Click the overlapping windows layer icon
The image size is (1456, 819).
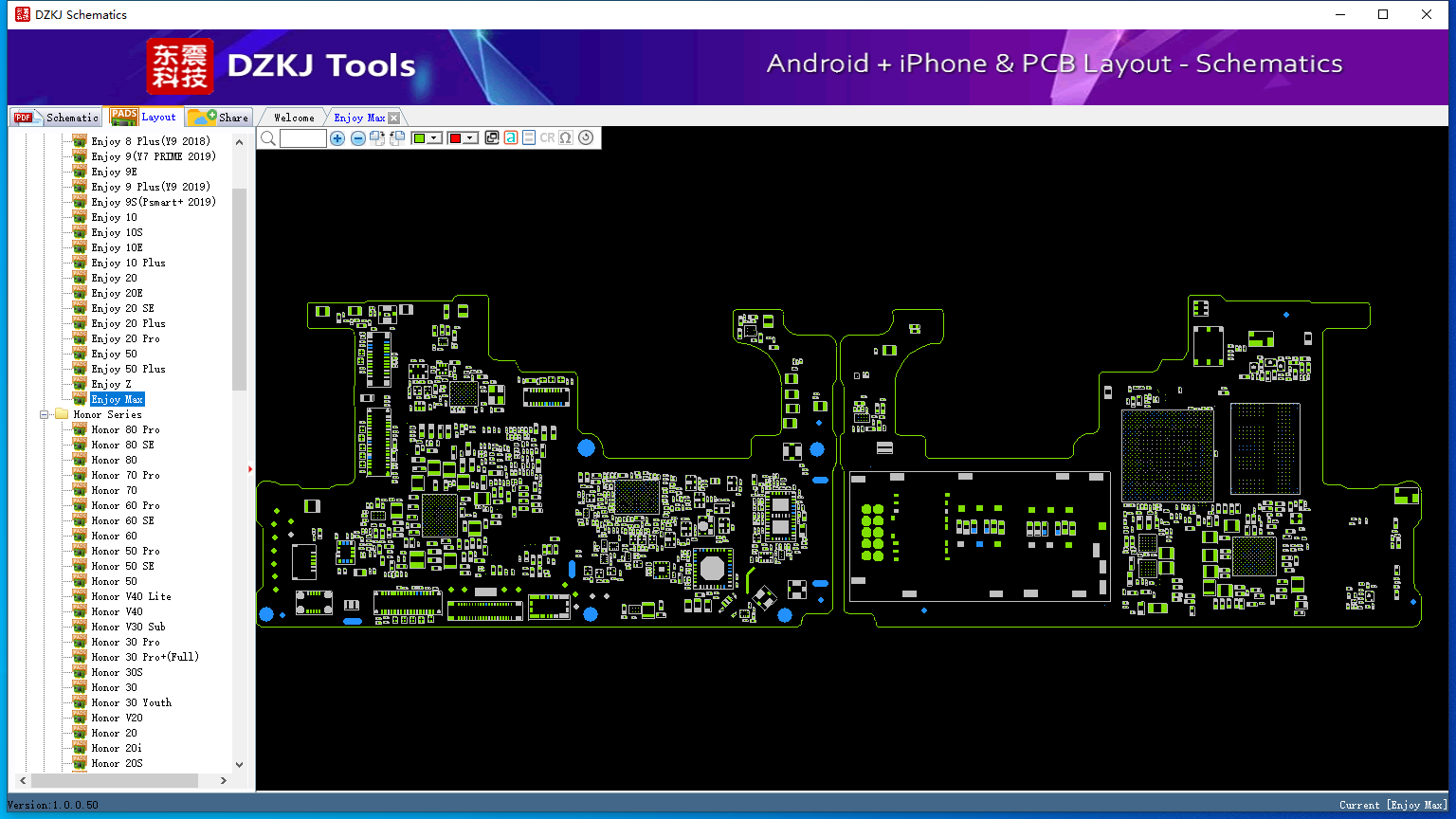pos(492,137)
